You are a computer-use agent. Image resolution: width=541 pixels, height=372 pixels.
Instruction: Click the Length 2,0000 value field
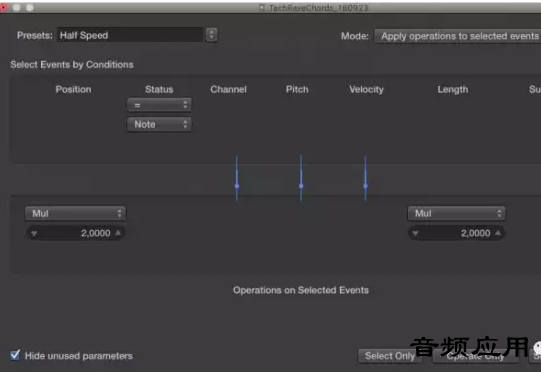(x=456, y=233)
